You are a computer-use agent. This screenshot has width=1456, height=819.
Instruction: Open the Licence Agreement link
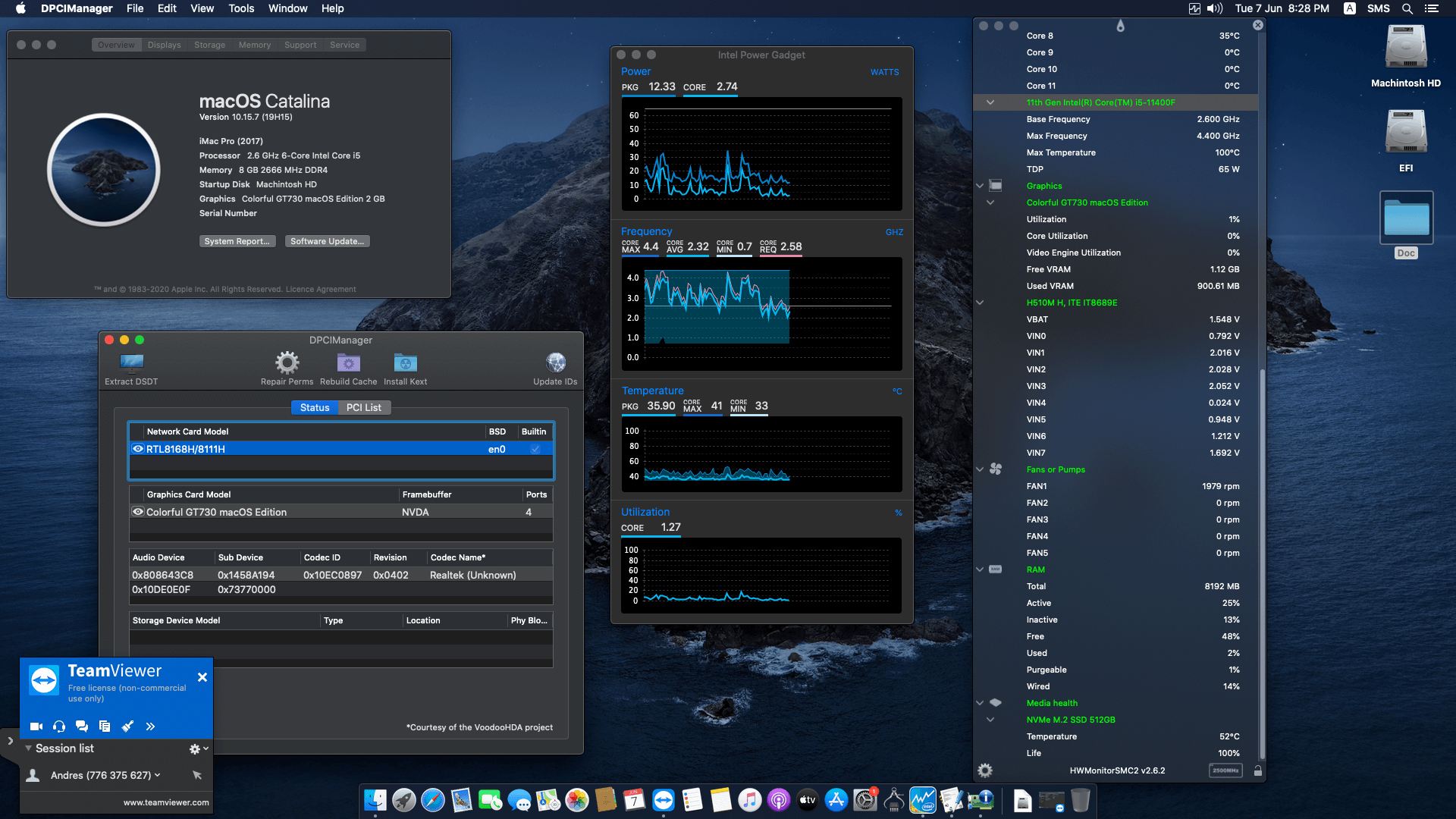321,289
